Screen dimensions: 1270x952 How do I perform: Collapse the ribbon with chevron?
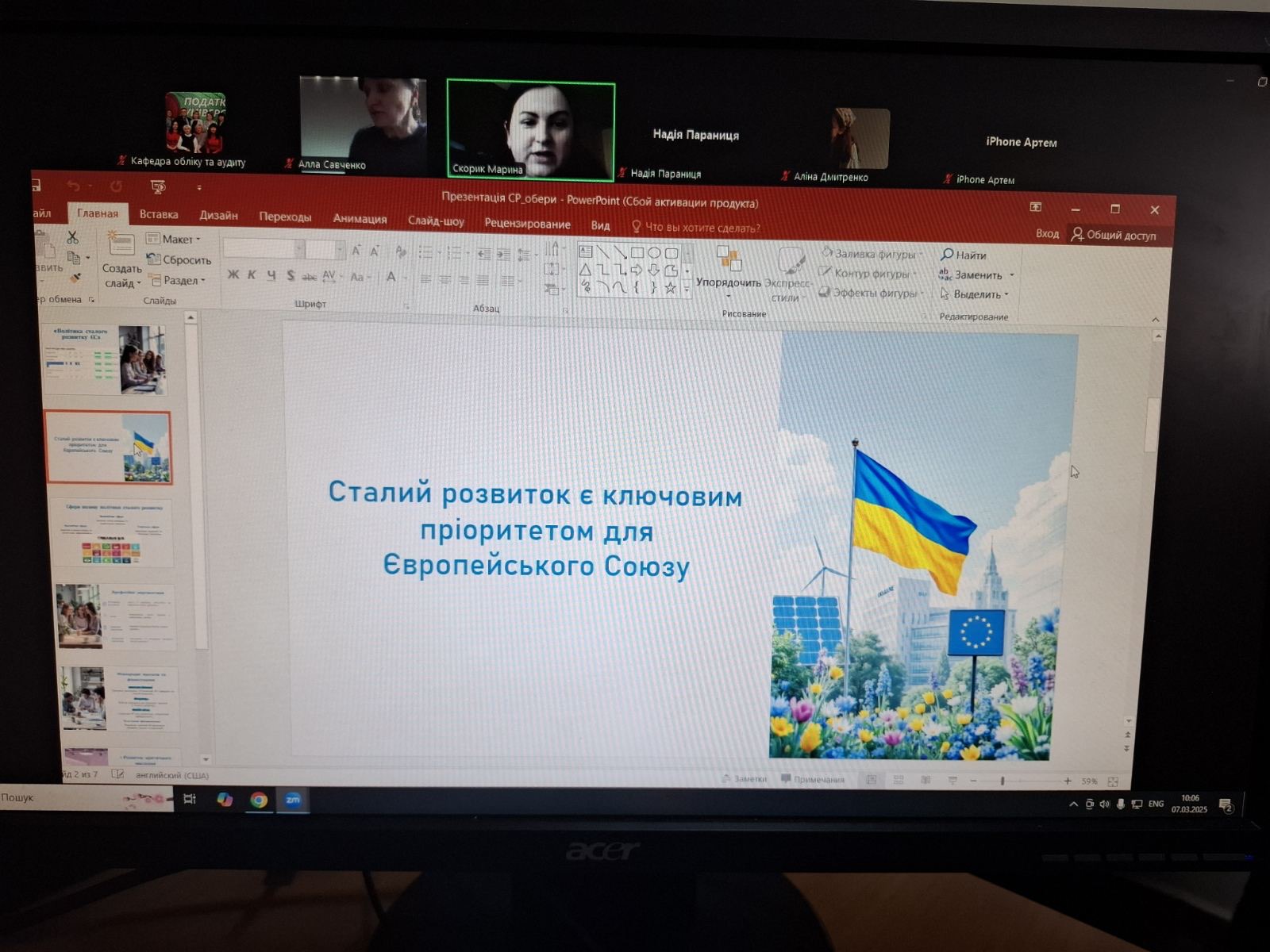pyautogui.click(x=1156, y=319)
